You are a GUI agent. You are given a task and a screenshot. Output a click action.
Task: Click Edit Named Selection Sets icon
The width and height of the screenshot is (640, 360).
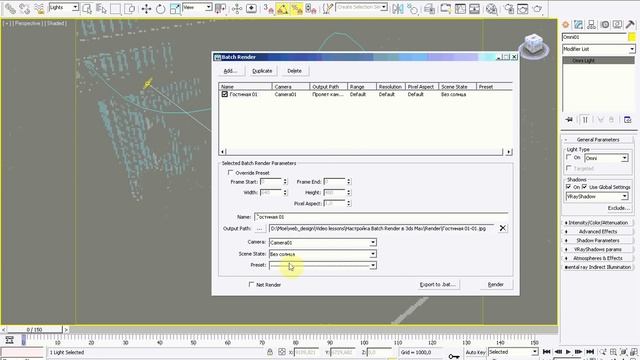pos(328,9)
